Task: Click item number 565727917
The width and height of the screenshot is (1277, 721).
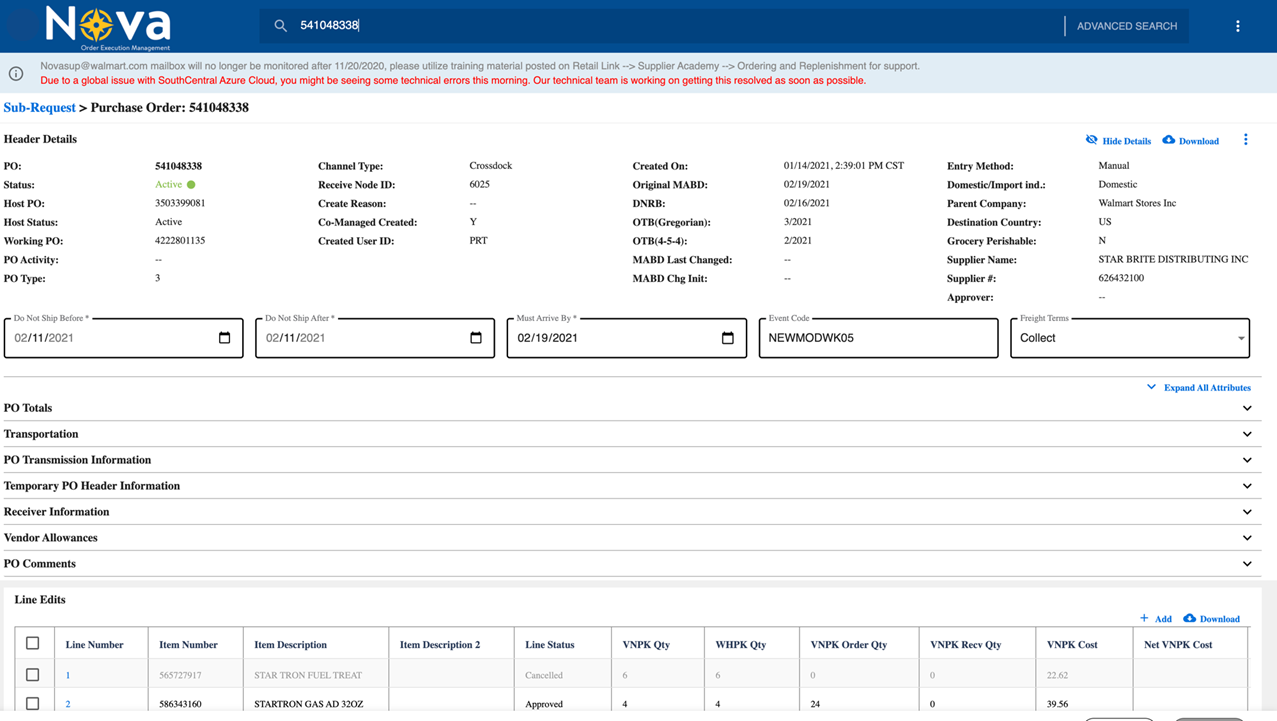Action: 180,675
